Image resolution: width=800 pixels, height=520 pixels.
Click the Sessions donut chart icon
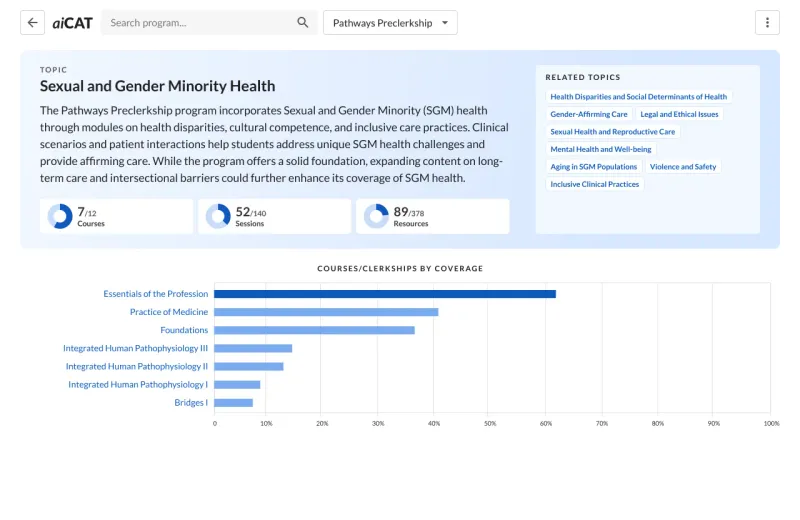[218, 216]
